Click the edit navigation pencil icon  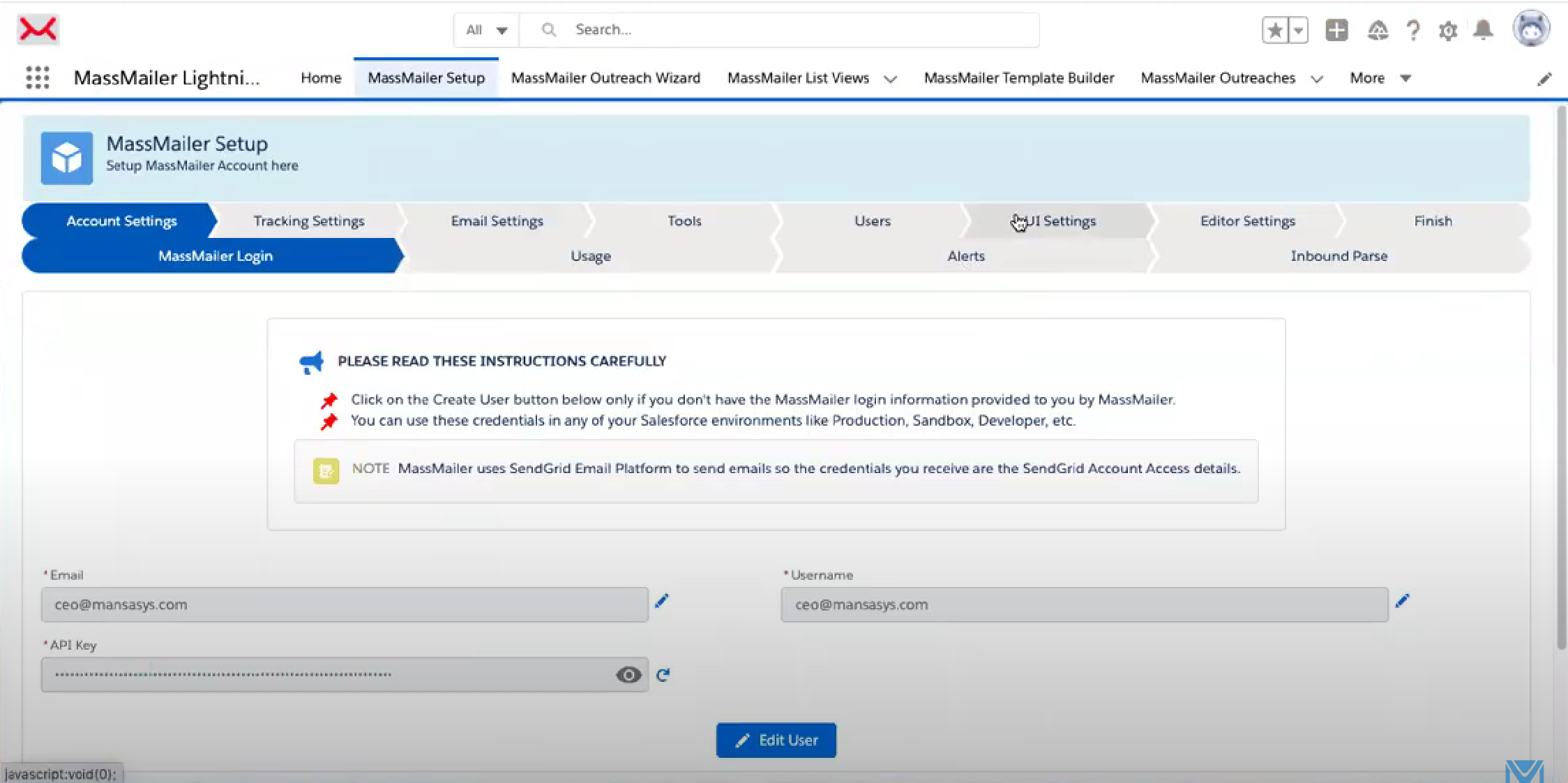1544,79
